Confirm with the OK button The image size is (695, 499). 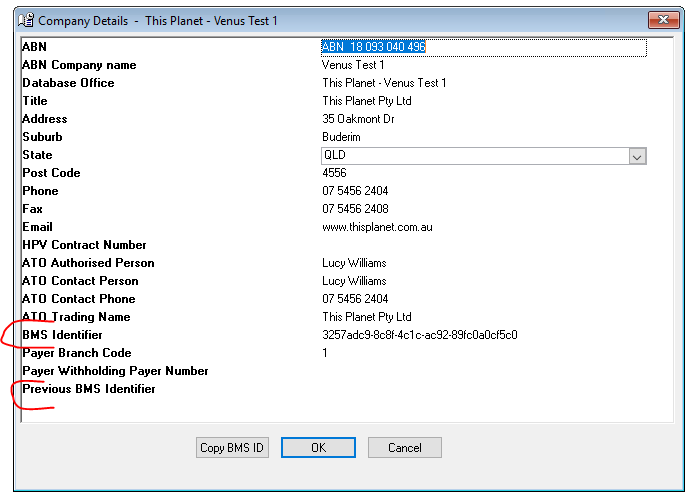(x=318, y=448)
